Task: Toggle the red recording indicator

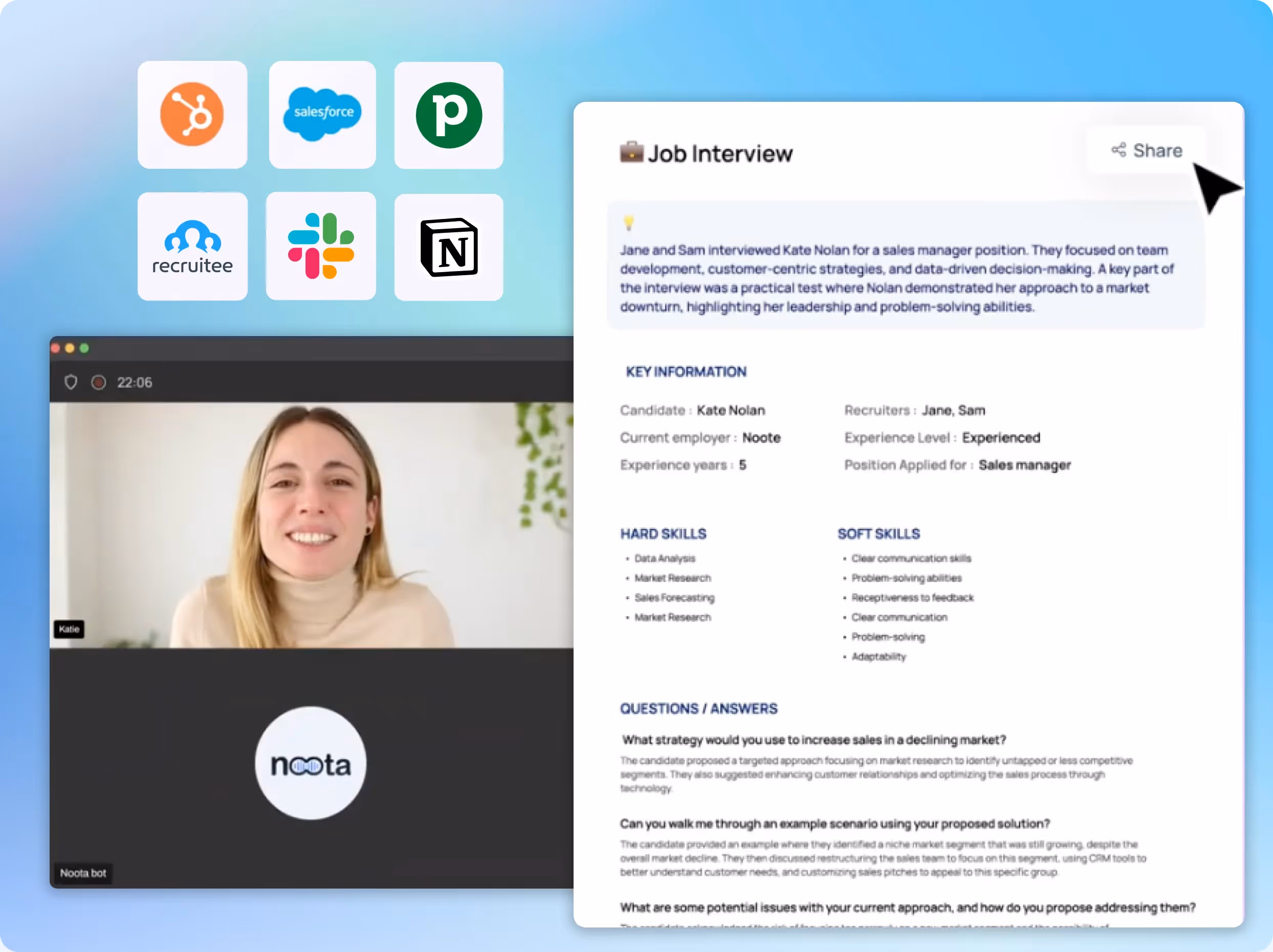Action: [98, 383]
